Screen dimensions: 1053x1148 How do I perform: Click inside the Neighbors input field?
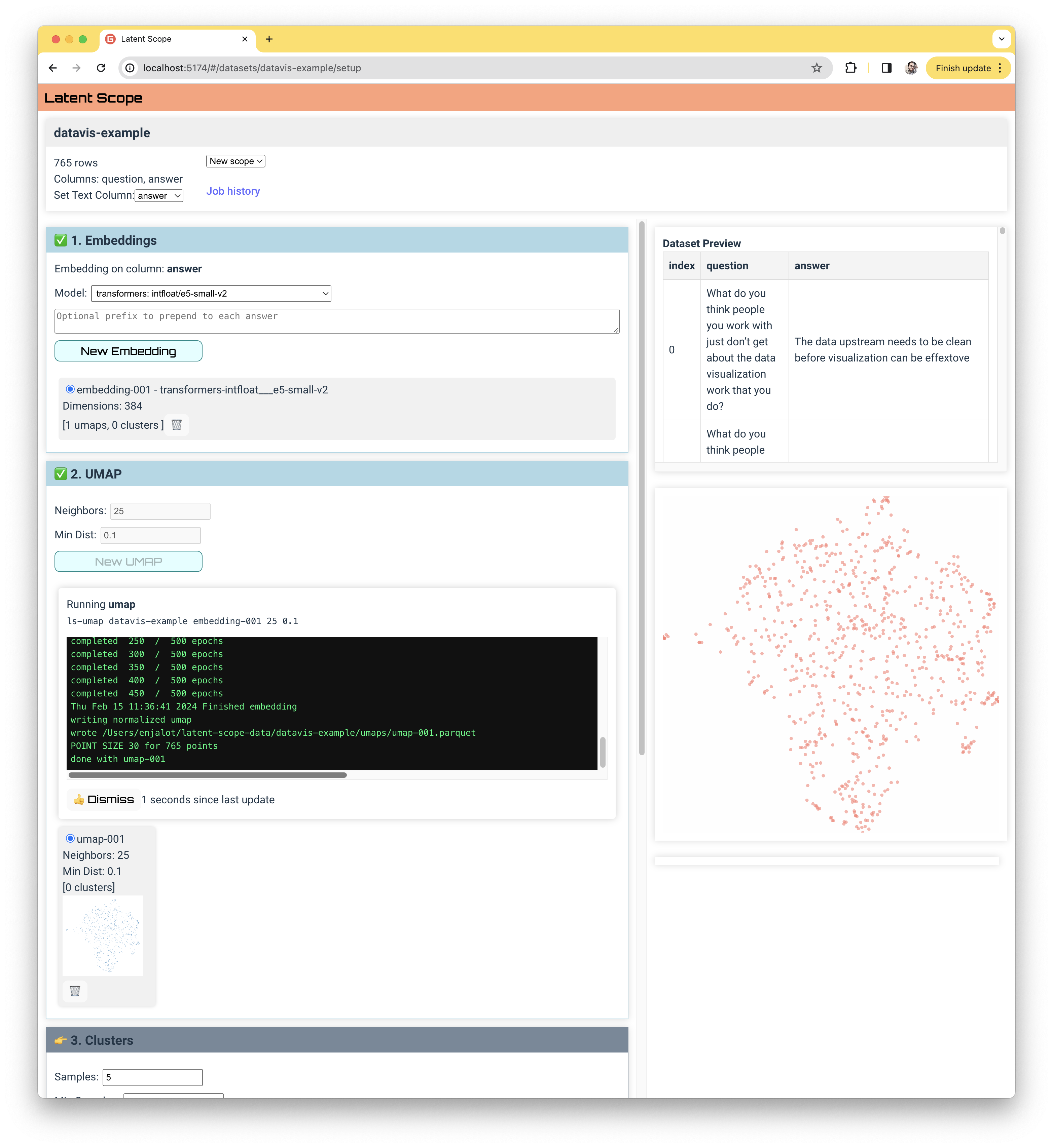pyautogui.click(x=160, y=511)
